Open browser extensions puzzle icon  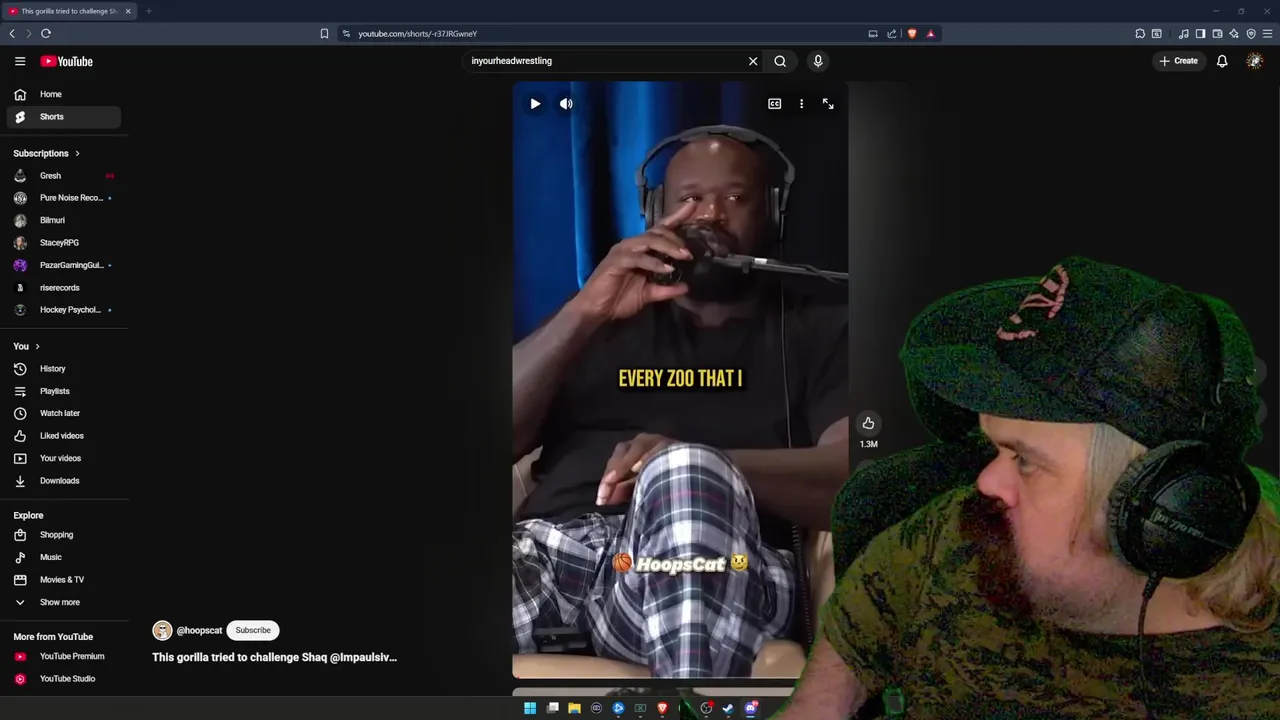(1140, 33)
